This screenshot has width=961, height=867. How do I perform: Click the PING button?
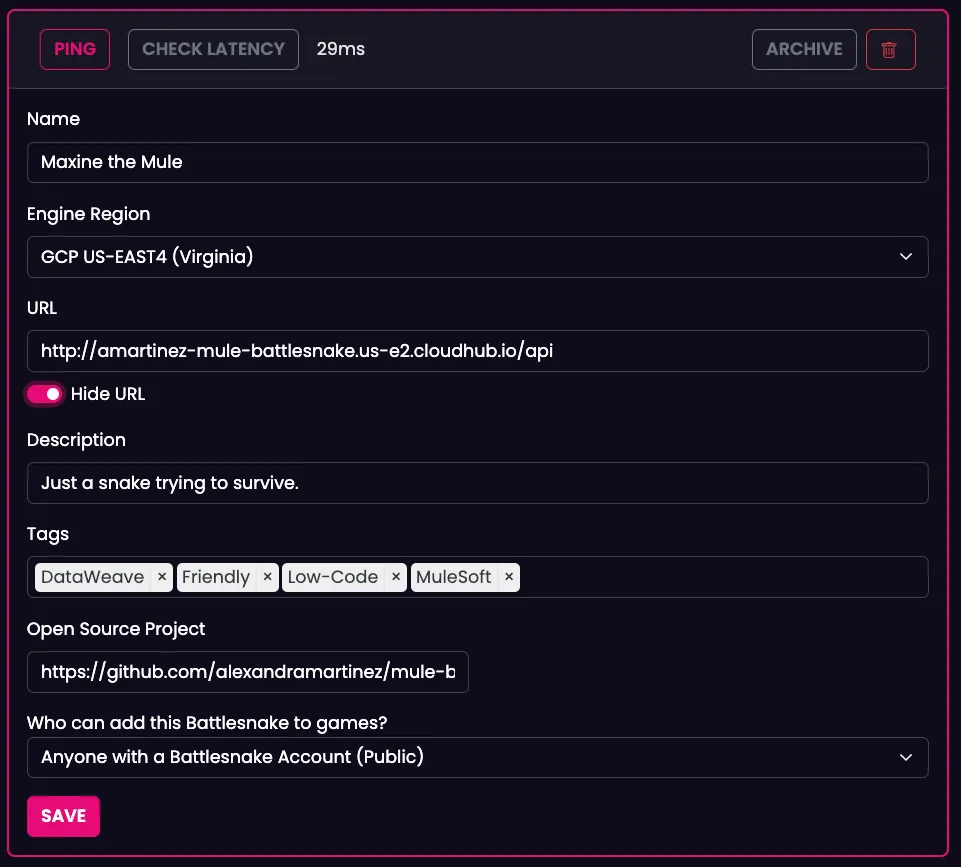(75, 50)
